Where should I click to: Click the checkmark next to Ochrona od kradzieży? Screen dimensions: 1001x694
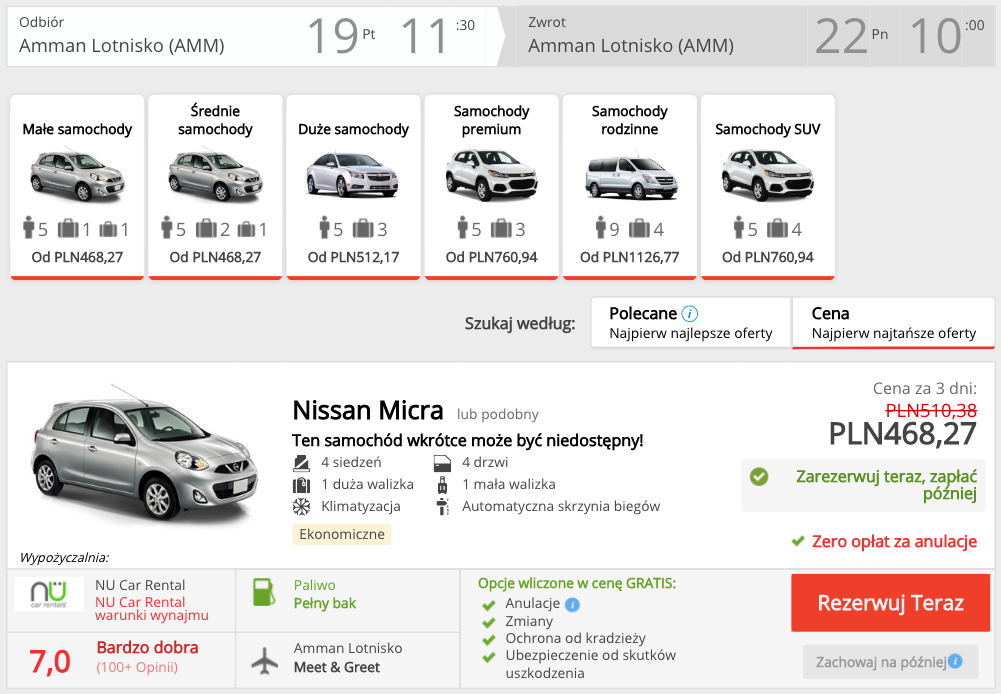tap(489, 639)
